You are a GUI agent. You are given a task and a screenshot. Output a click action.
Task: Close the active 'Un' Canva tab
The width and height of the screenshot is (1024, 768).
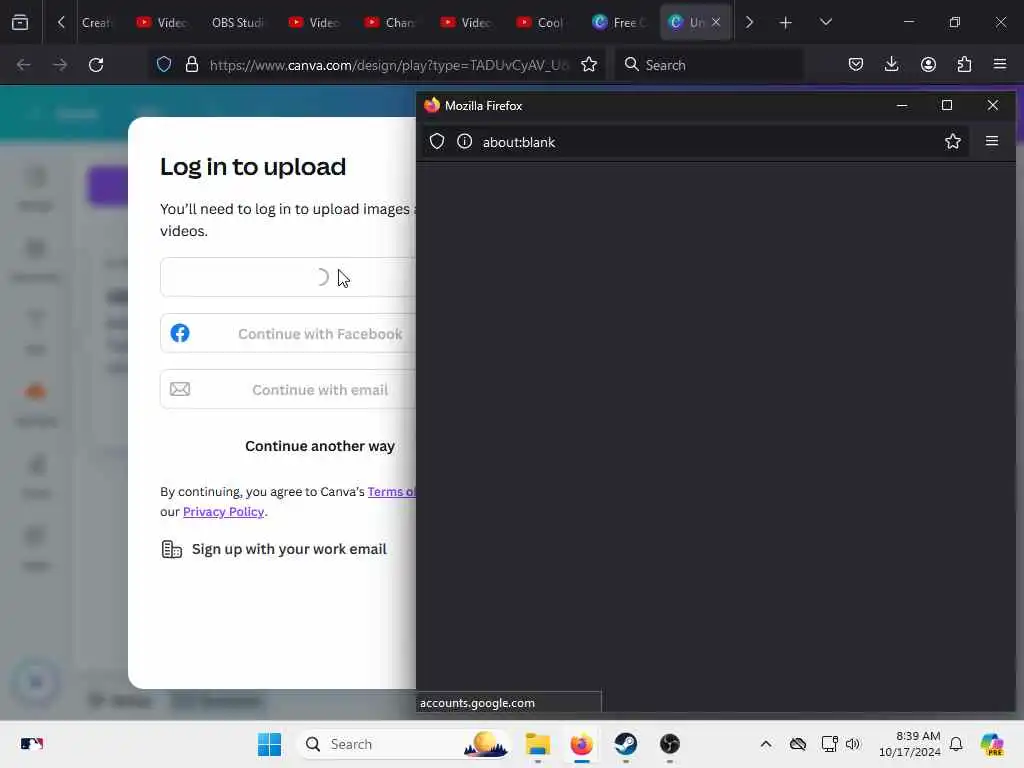pos(716,22)
